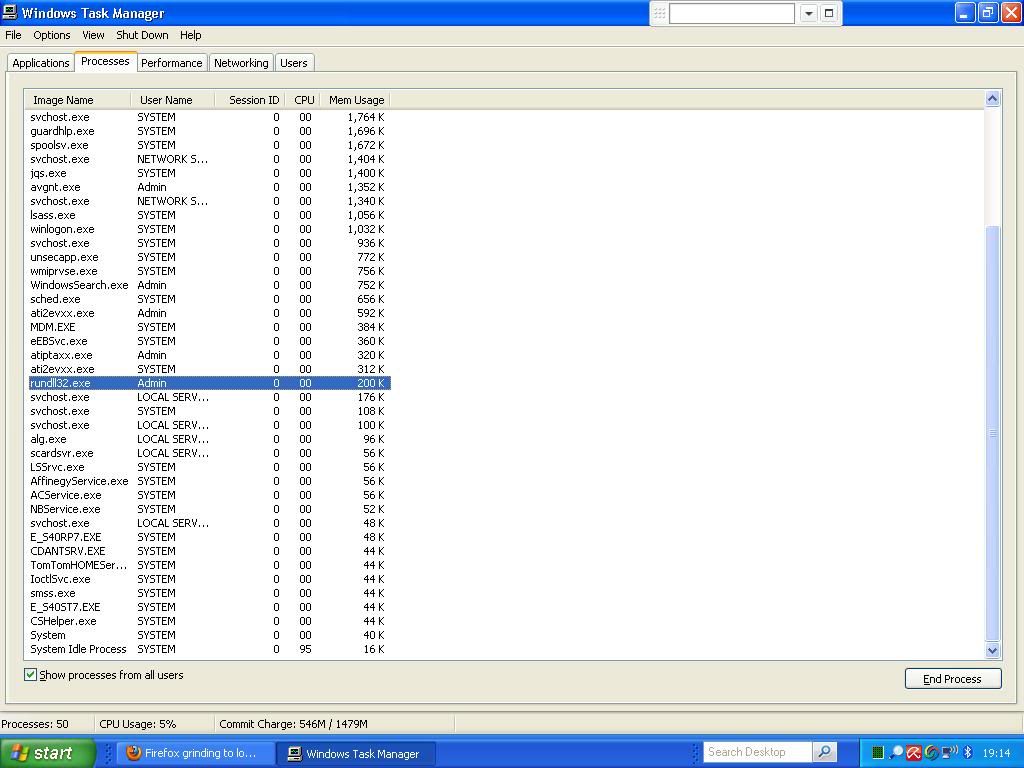Viewport: 1024px width, 768px height.
Task: Click the Start button
Action: point(47,753)
